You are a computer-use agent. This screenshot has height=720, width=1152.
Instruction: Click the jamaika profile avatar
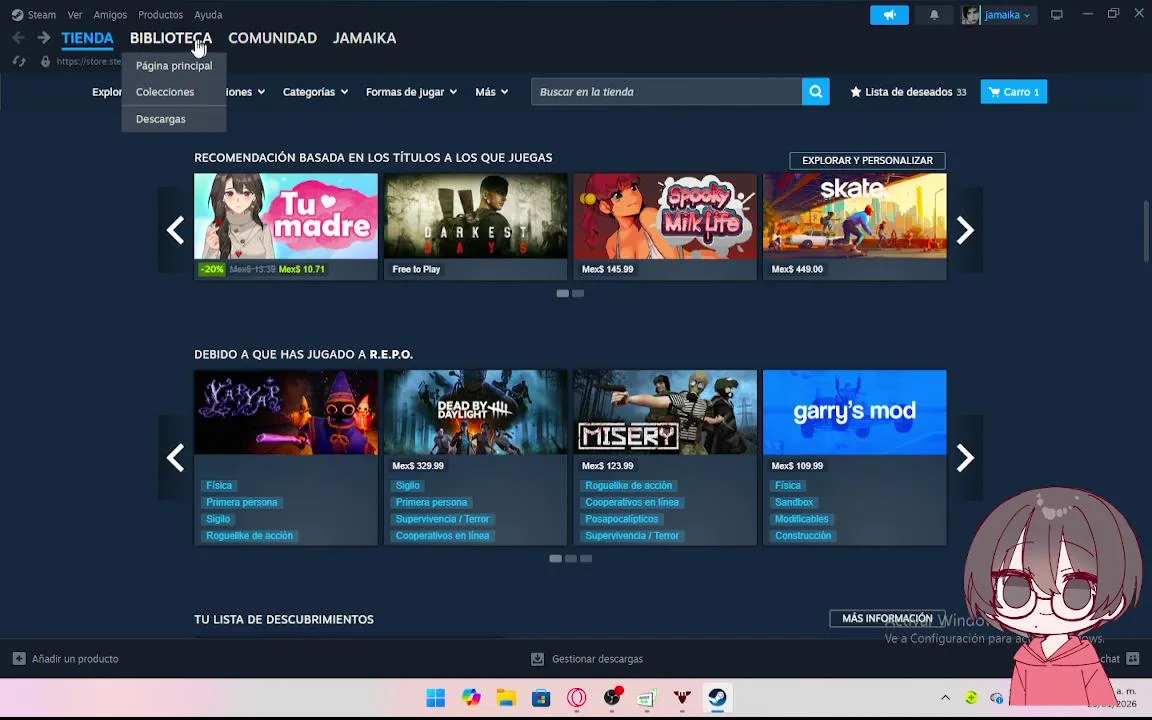pos(971,15)
